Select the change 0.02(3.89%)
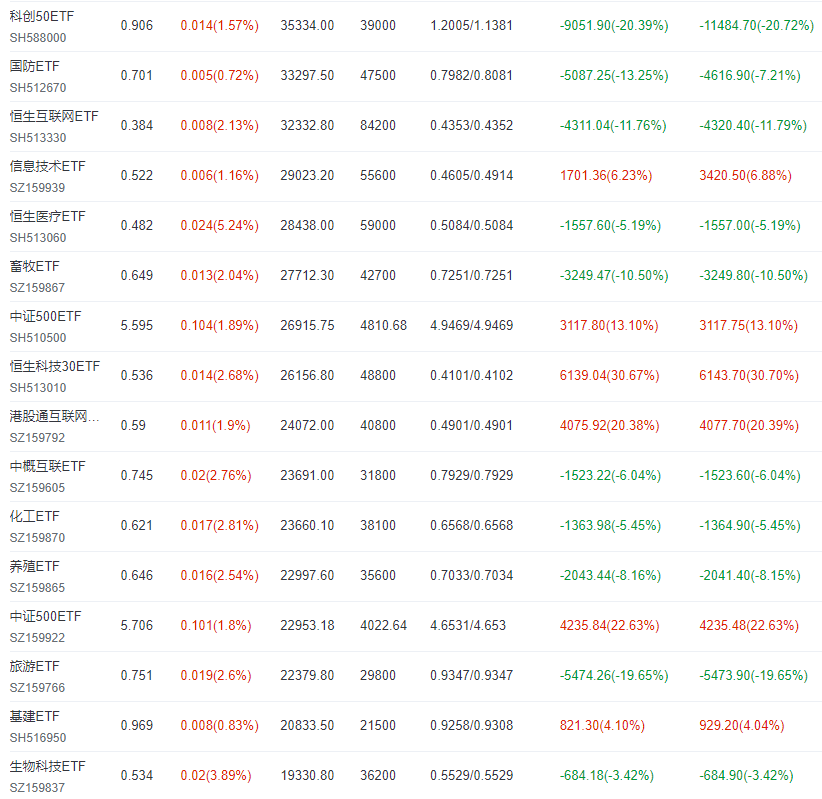The width and height of the screenshot is (822, 799). click(216, 775)
